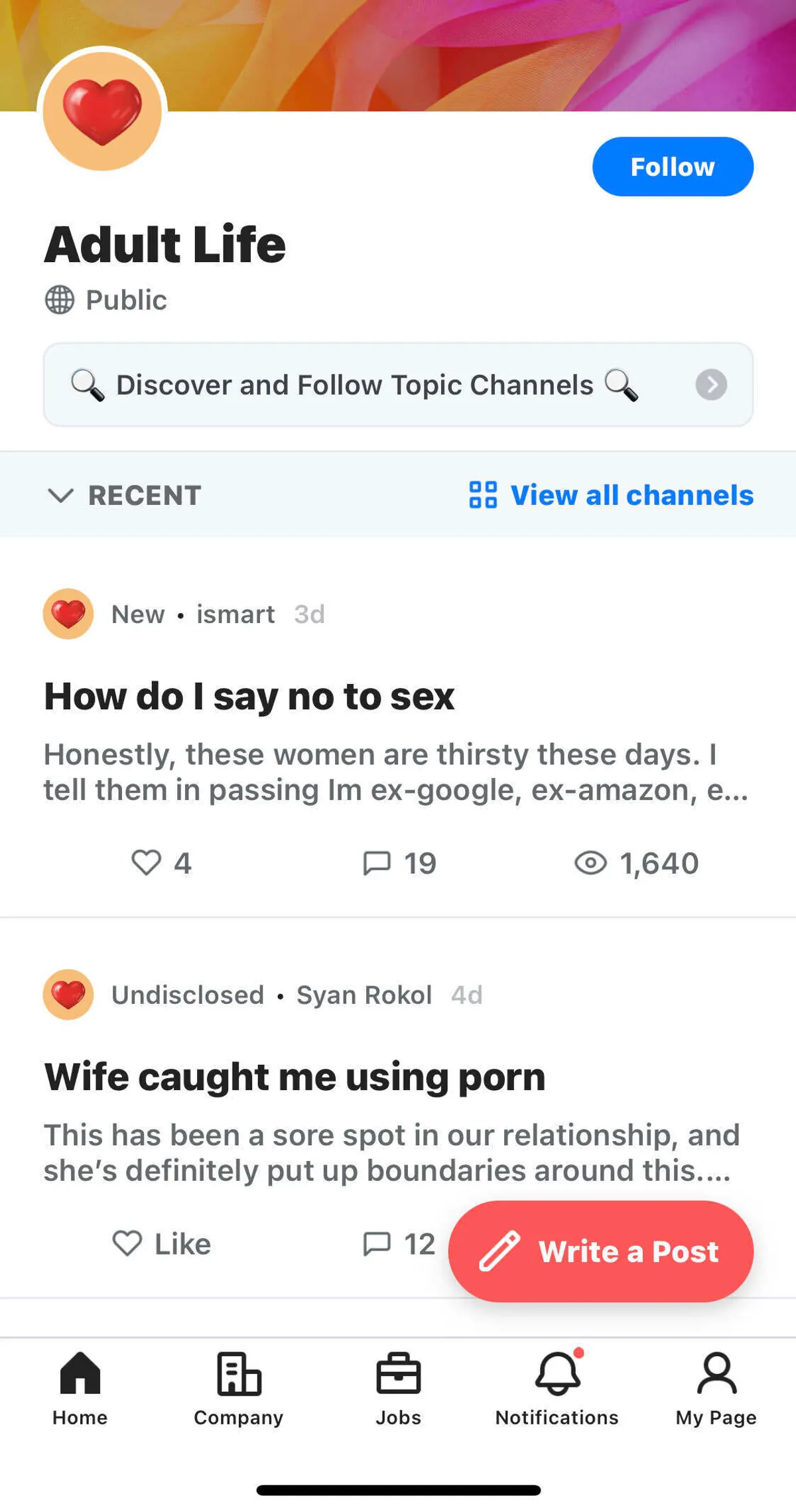Open My Page profile tab

click(x=716, y=1389)
